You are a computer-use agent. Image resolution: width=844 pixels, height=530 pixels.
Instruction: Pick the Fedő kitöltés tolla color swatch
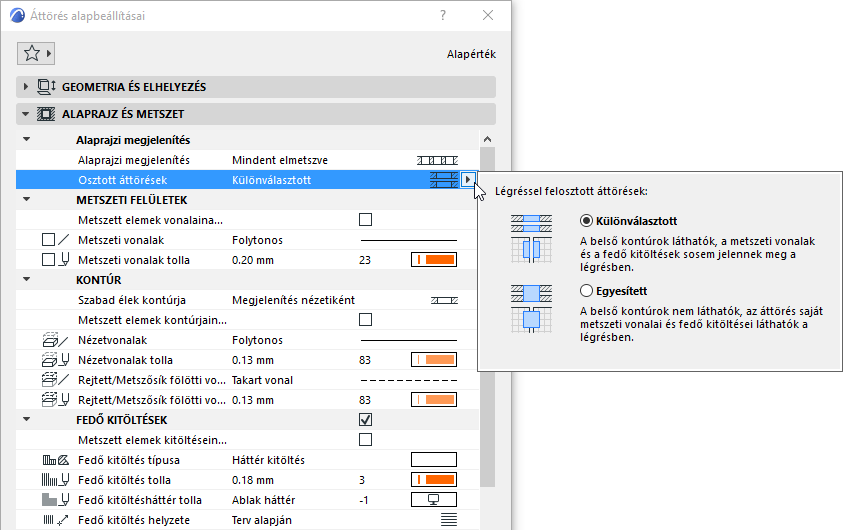pyautogui.click(x=434, y=479)
